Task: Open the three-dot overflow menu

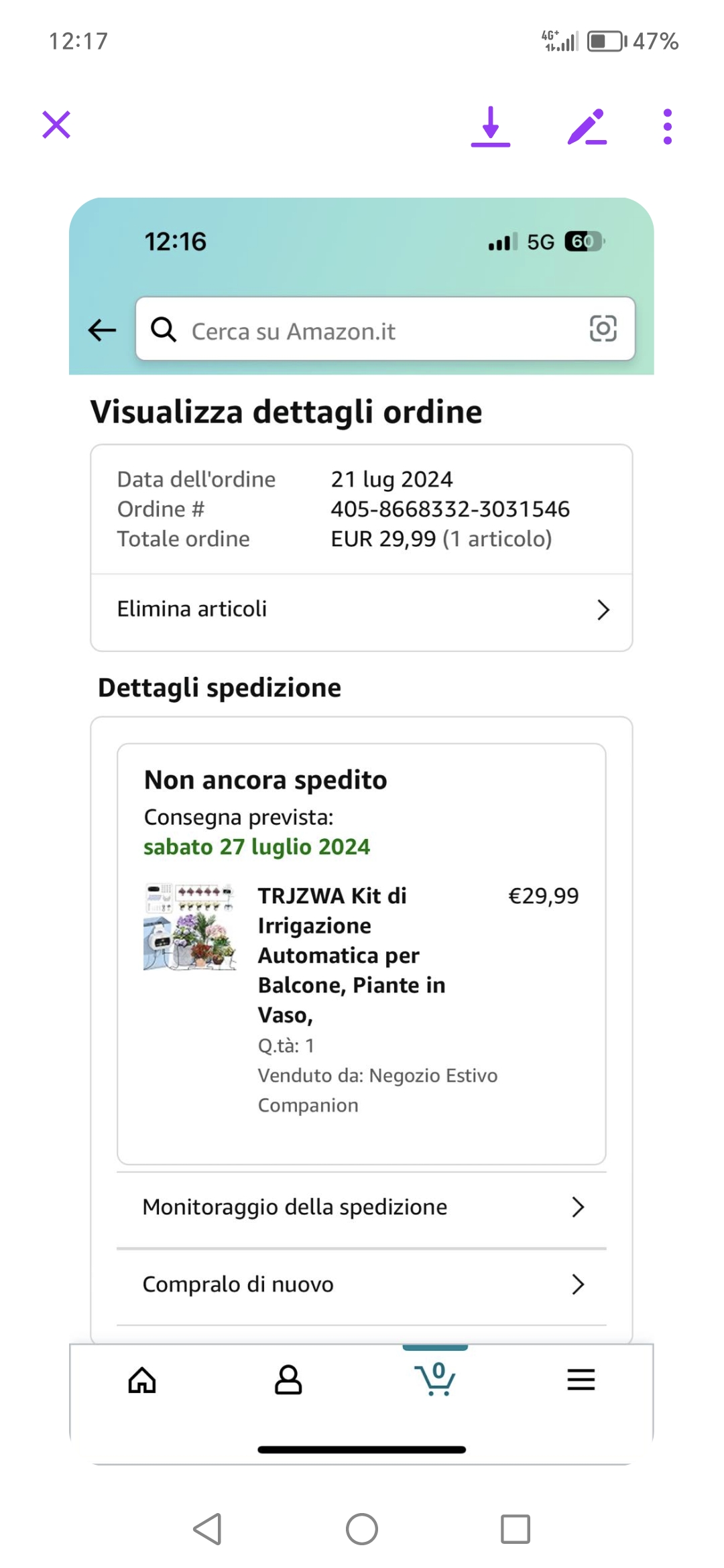Action: 667,126
